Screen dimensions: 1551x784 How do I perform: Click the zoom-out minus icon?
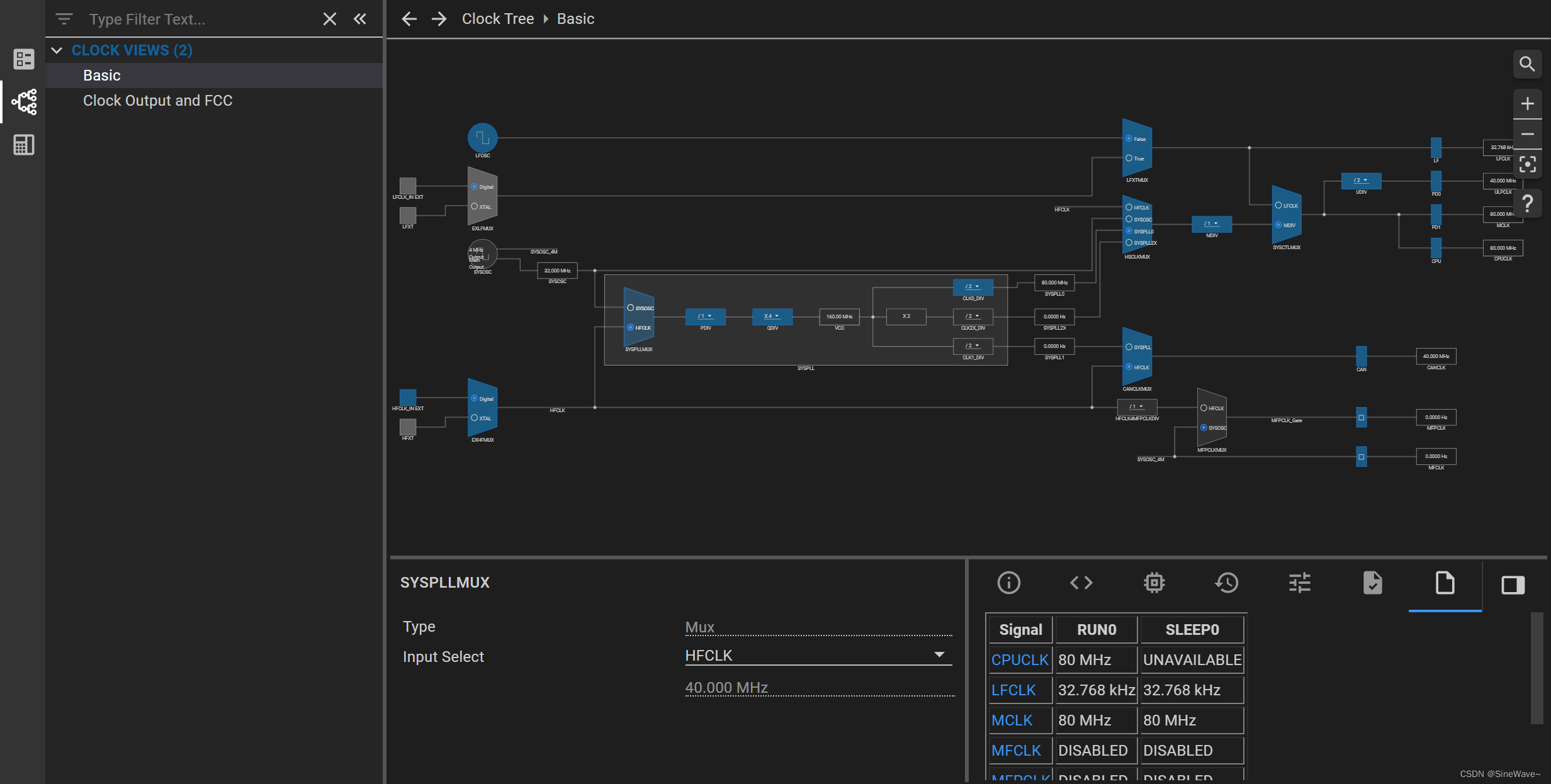[x=1527, y=134]
